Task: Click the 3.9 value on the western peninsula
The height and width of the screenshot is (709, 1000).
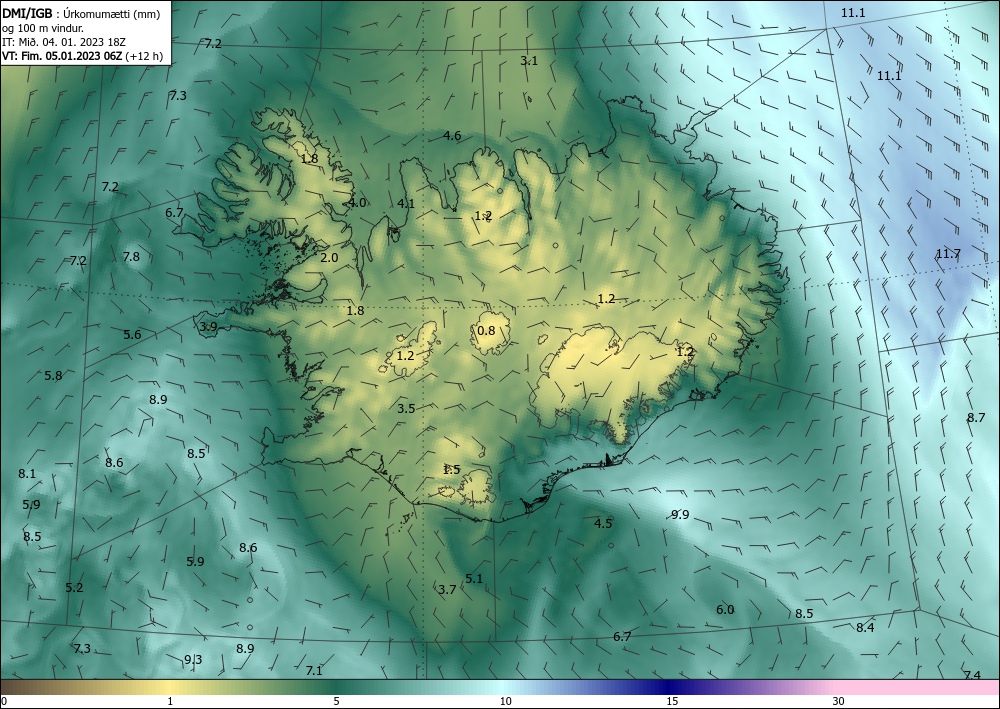Action: (x=209, y=326)
